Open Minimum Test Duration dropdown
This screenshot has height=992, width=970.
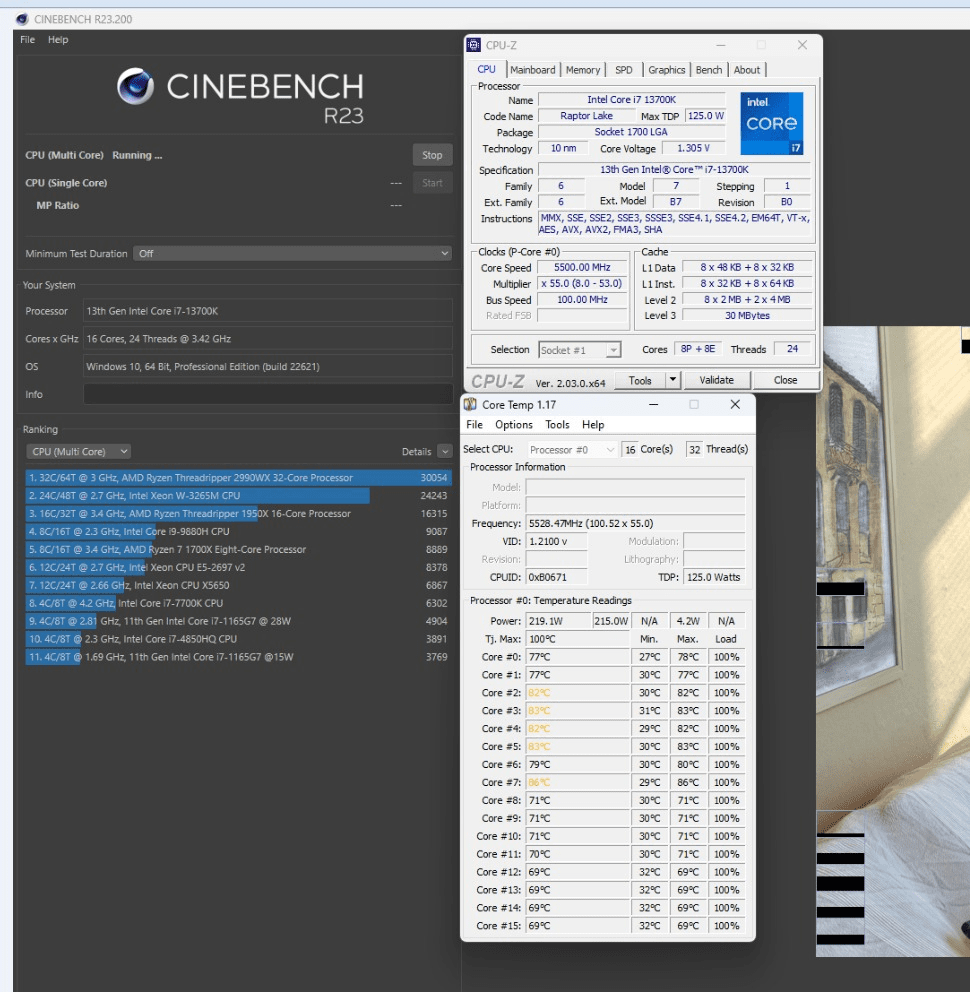(x=292, y=253)
